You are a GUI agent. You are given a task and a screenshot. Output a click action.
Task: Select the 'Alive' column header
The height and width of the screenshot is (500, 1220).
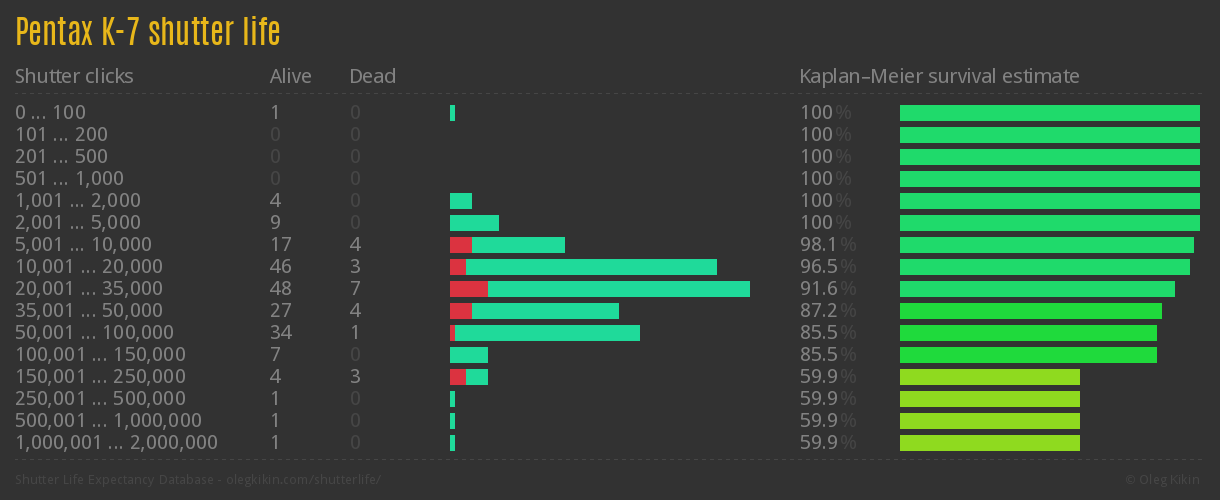pos(290,76)
